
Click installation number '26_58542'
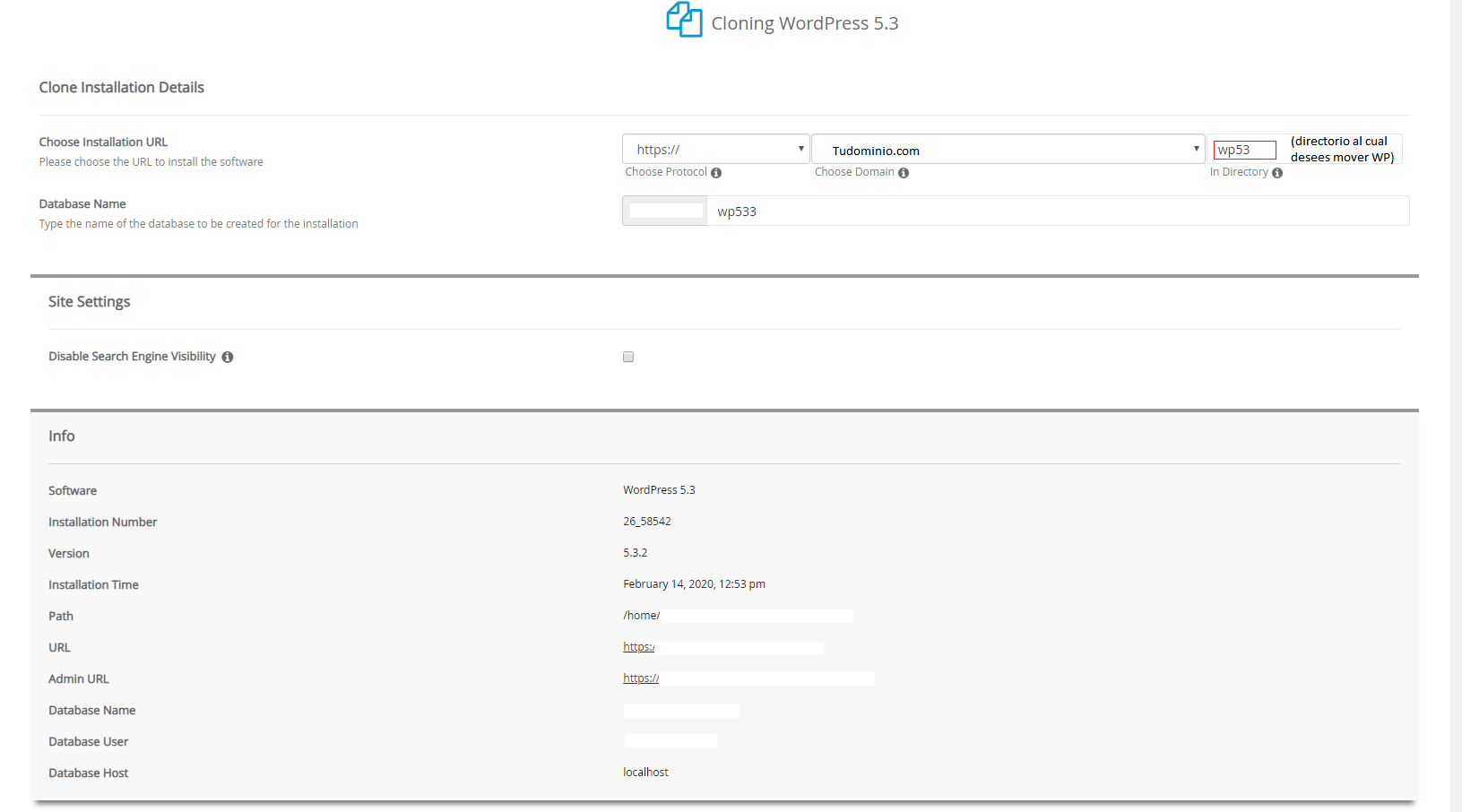[647, 522]
